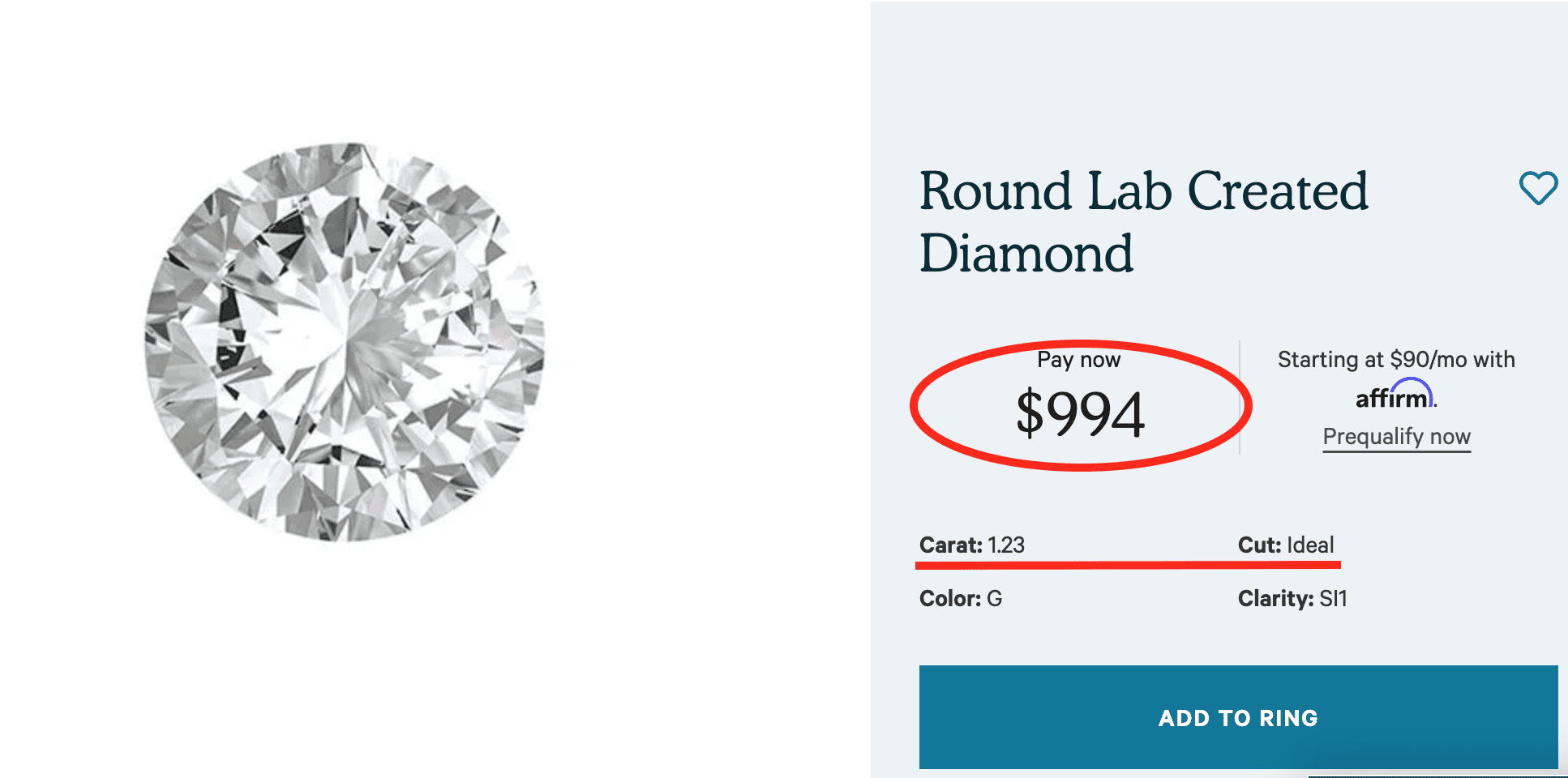Click the Cut label

point(1259,545)
